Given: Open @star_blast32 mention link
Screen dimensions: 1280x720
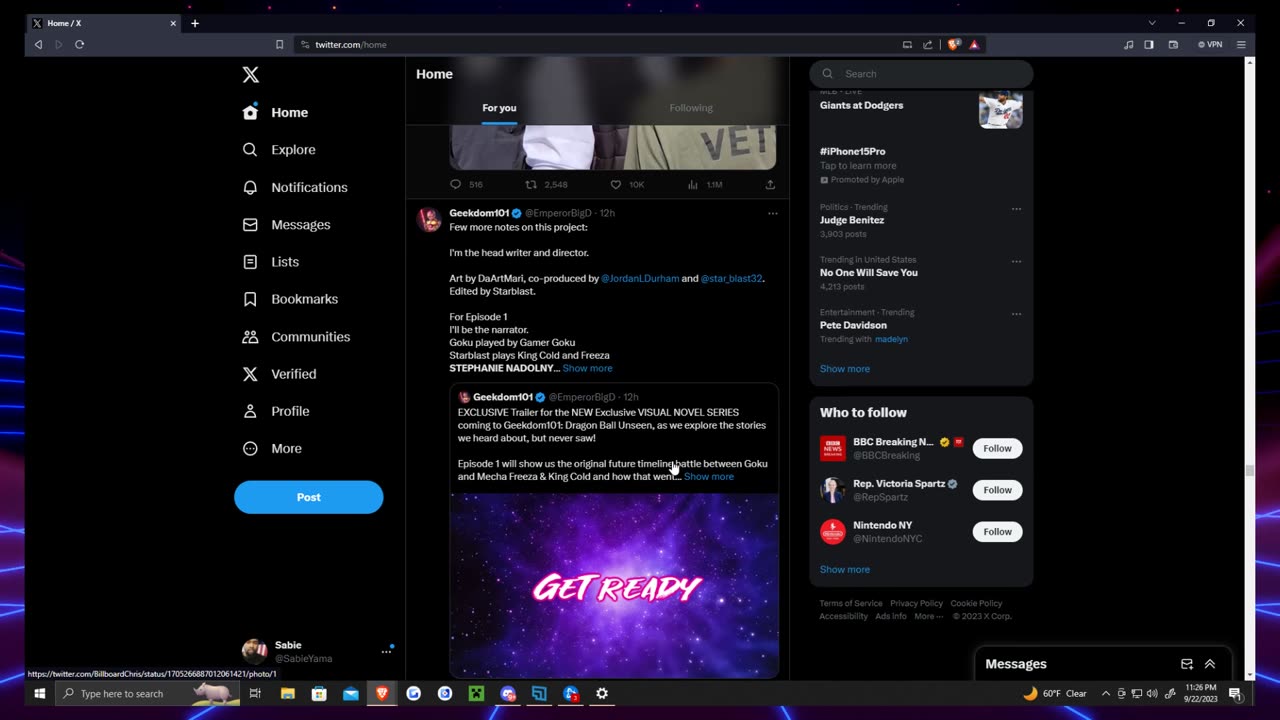Looking at the screenshot, I should tap(732, 279).
